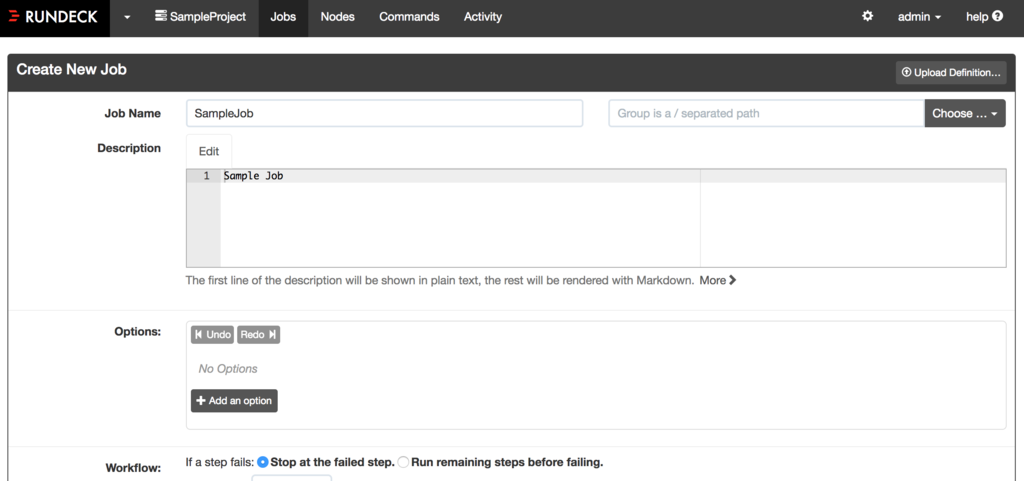Click line number 1 in editor gutter
This screenshot has height=481, width=1024.
[206, 176]
